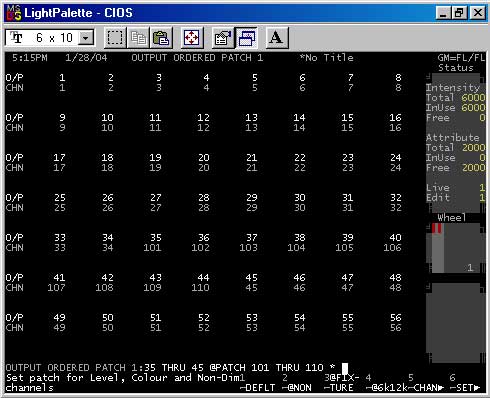Viewport: 490px width, 398px height.
Task: Click output number 24
Action: (x=395, y=158)
